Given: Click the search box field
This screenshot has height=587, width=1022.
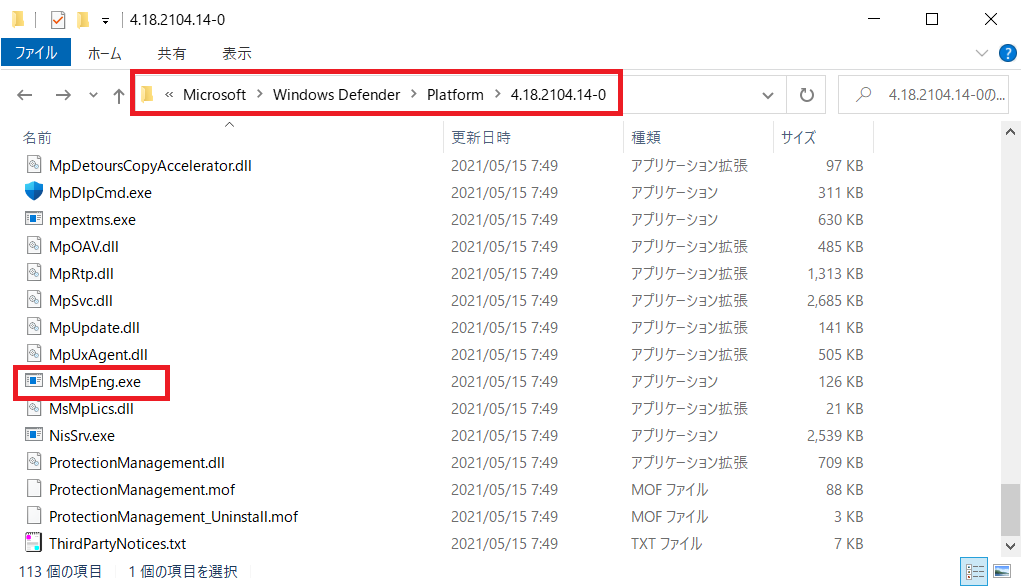Looking at the screenshot, I should pyautogui.click(x=923, y=95).
